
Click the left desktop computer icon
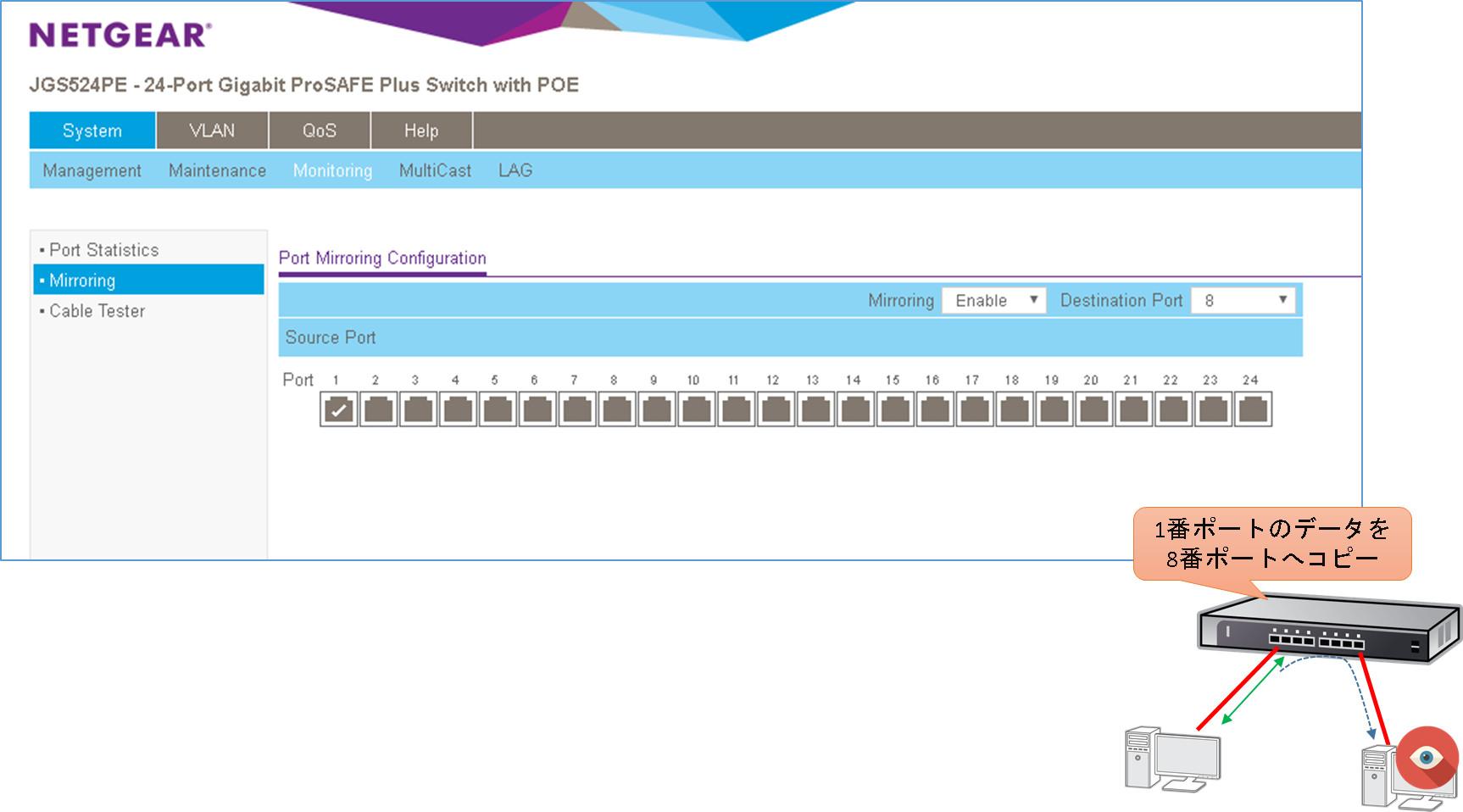click(x=1171, y=759)
